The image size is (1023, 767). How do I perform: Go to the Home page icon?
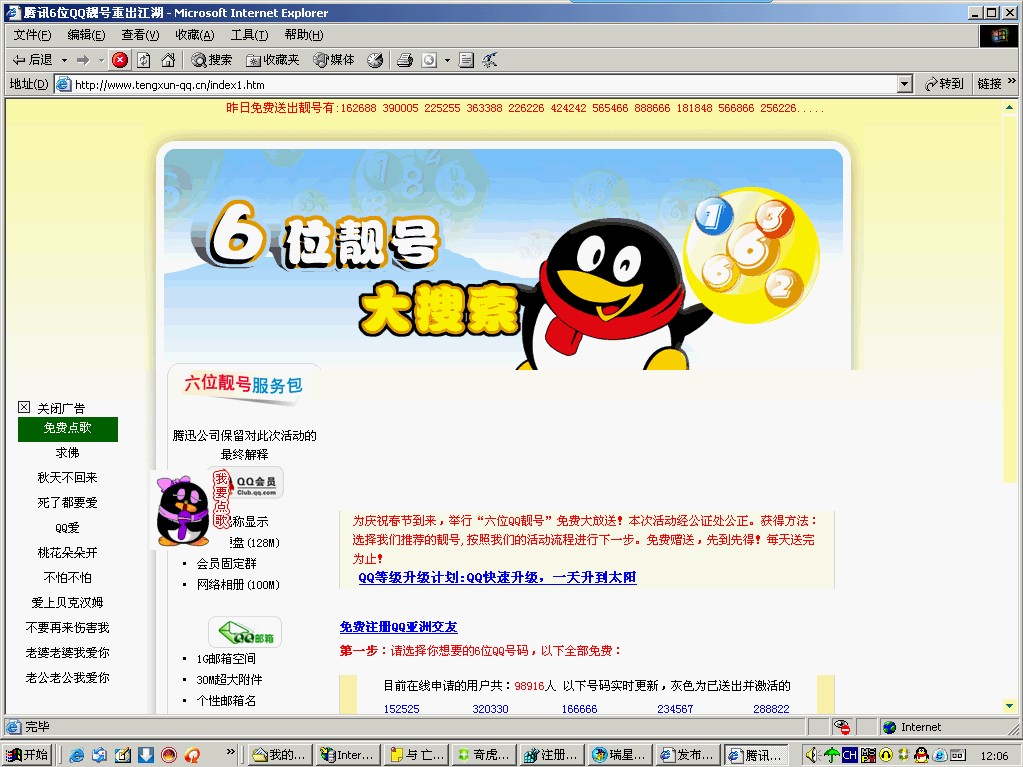tap(168, 60)
